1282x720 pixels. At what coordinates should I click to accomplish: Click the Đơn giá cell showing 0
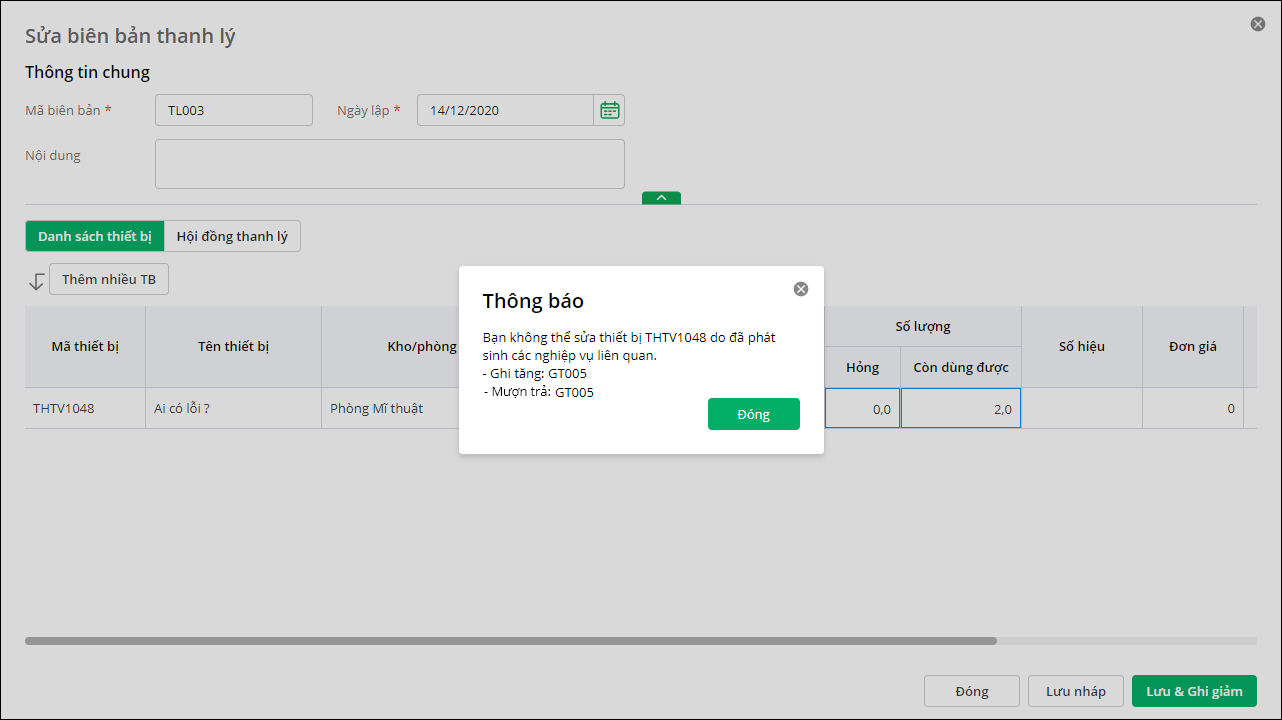coord(1192,408)
